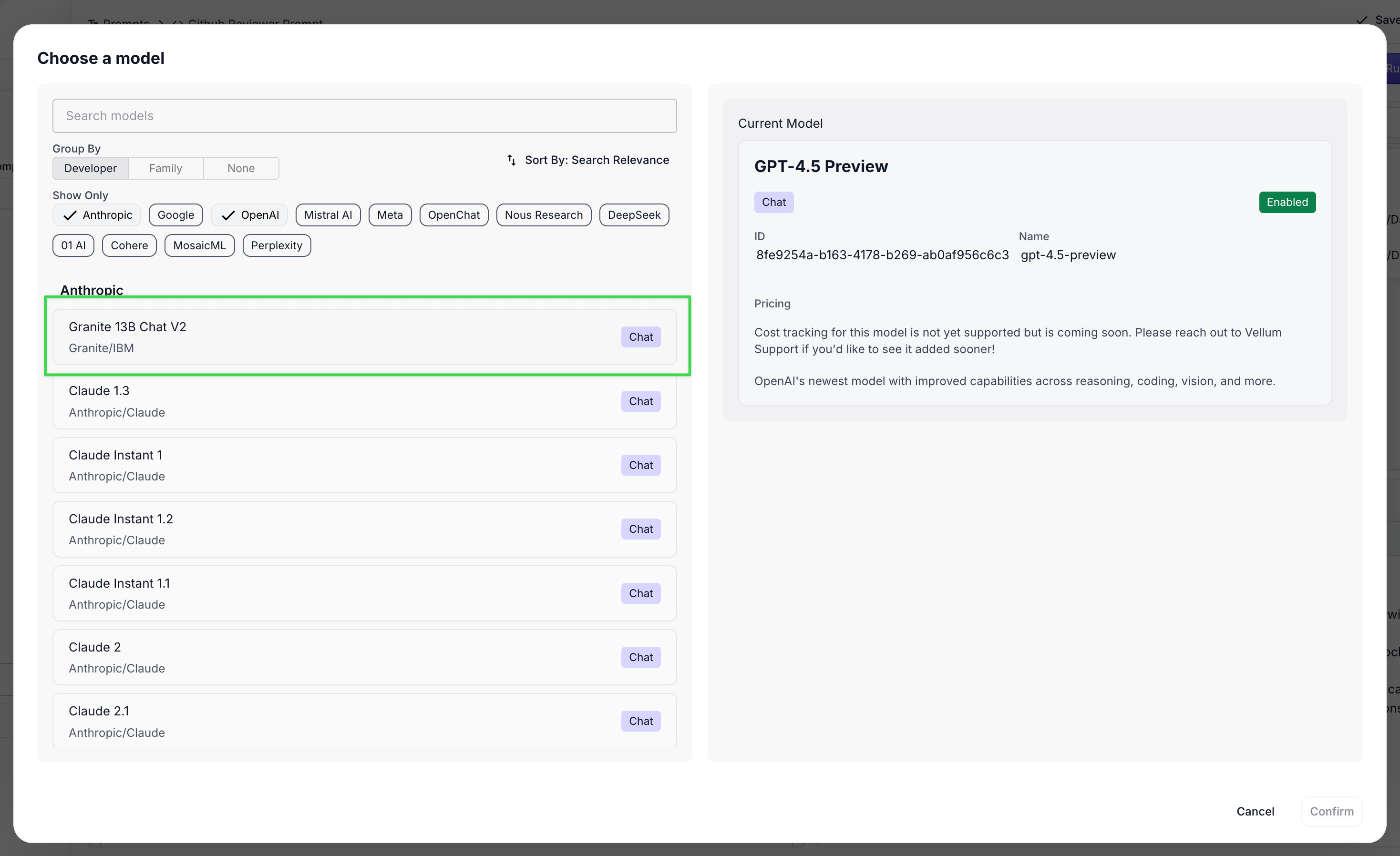Pick the Claude 2 model entry
This screenshot has width=1400, height=856.
tap(341, 657)
